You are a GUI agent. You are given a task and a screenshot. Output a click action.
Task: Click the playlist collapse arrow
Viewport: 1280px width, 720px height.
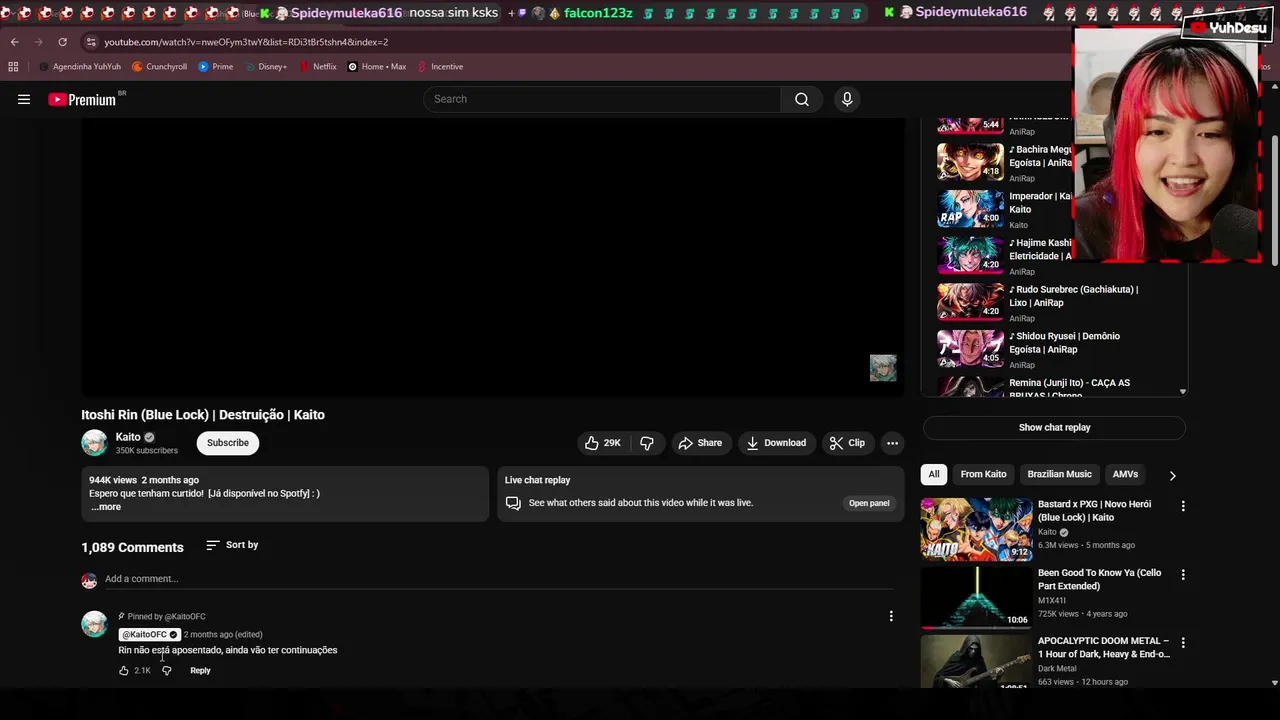(x=1183, y=392)
